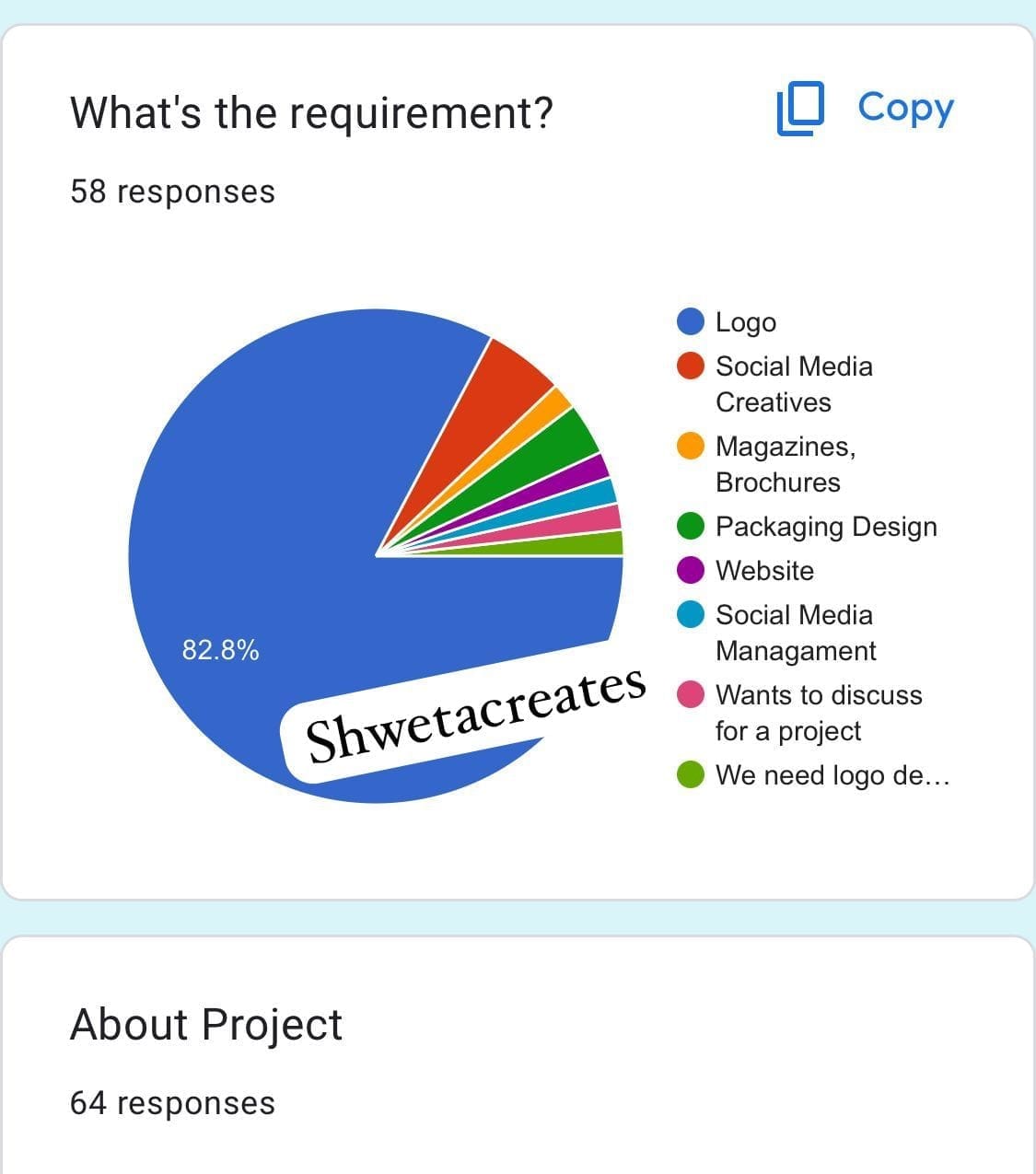
Task: Click the 82.8% pie slice label
Action: click(x=220, y=650)
